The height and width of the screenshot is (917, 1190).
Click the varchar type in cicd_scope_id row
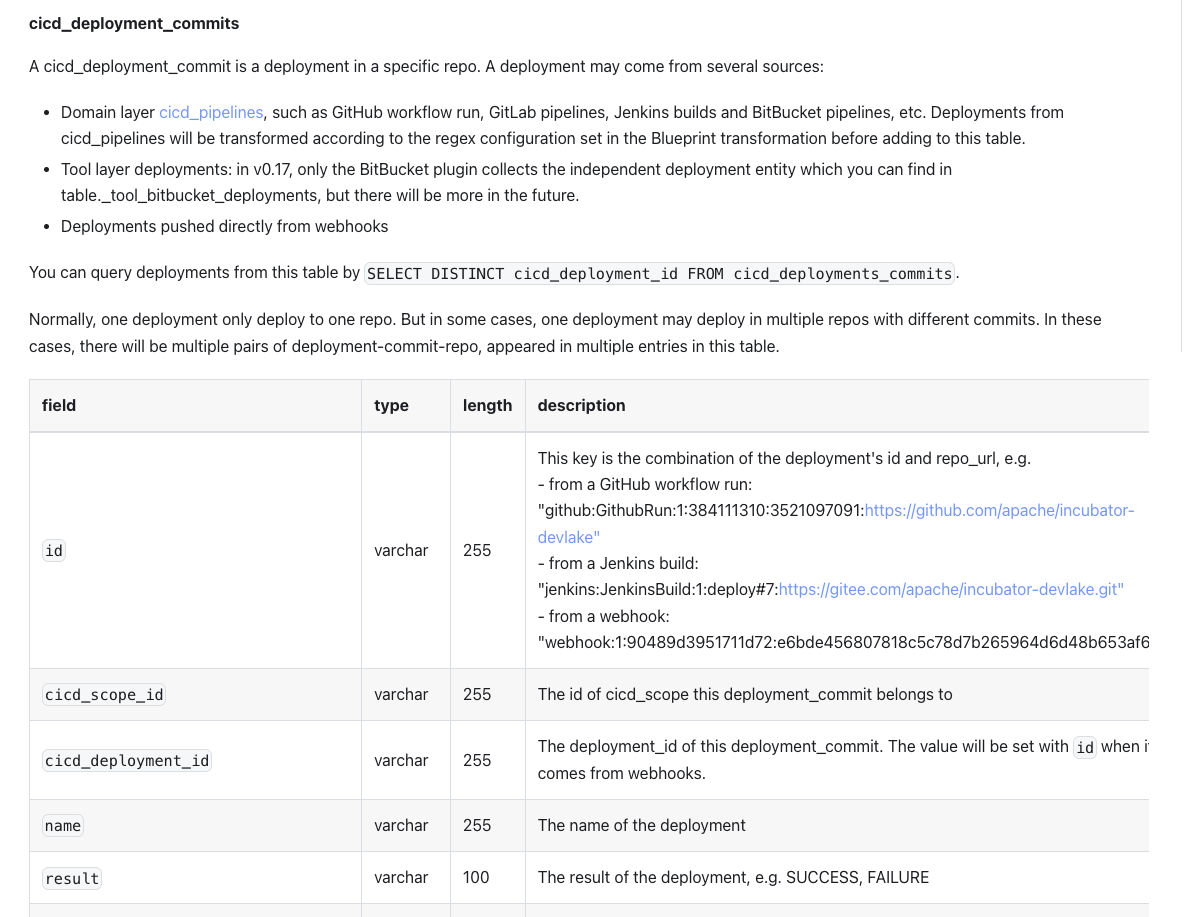[x=401, y=694]
